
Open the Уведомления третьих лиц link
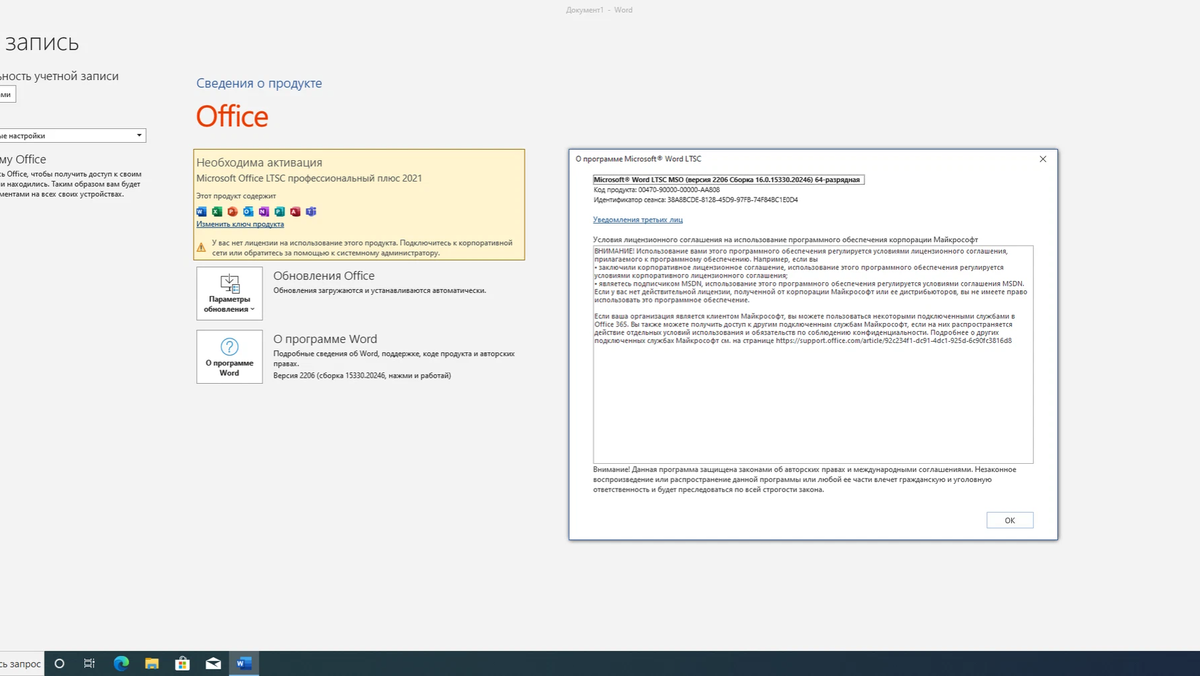coord(638,219)
